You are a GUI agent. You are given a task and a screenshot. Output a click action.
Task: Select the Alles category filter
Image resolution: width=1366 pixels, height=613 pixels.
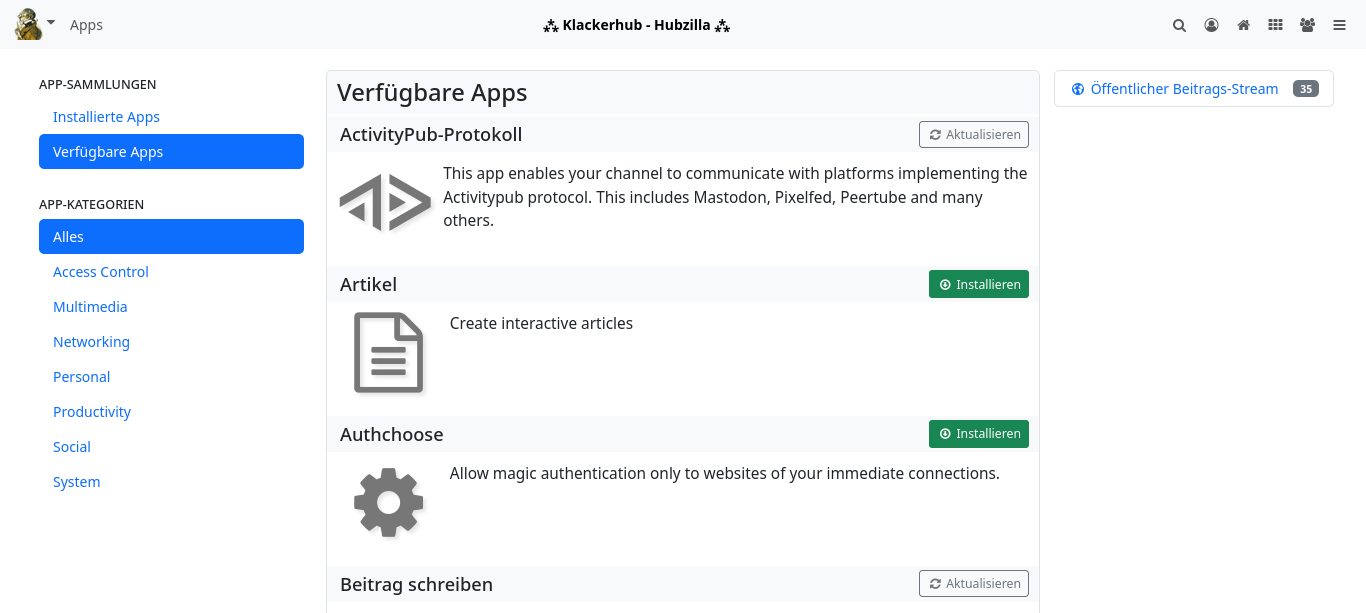pyautogui.click(x=171, y=236)
